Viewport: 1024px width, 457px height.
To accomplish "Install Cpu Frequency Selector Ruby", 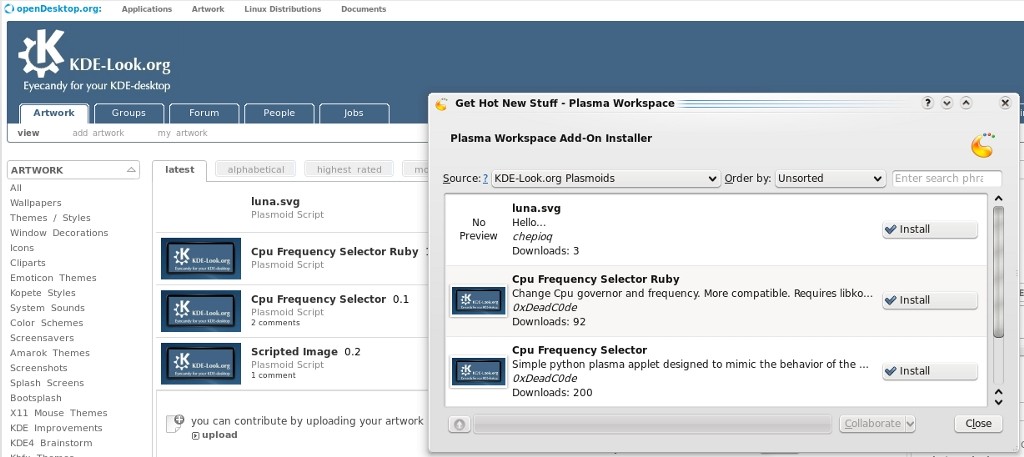I will [x=929, y=300].
